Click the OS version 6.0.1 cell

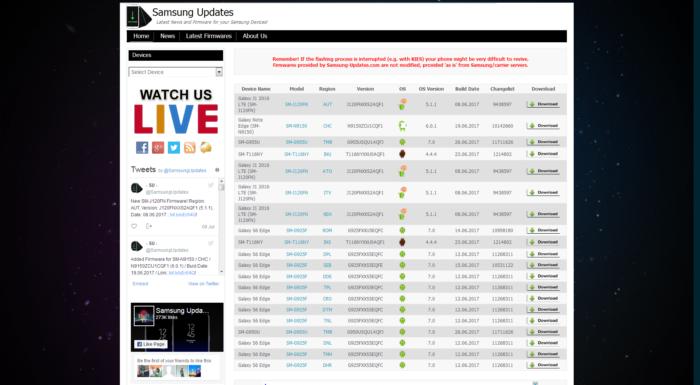pos(431,126)
